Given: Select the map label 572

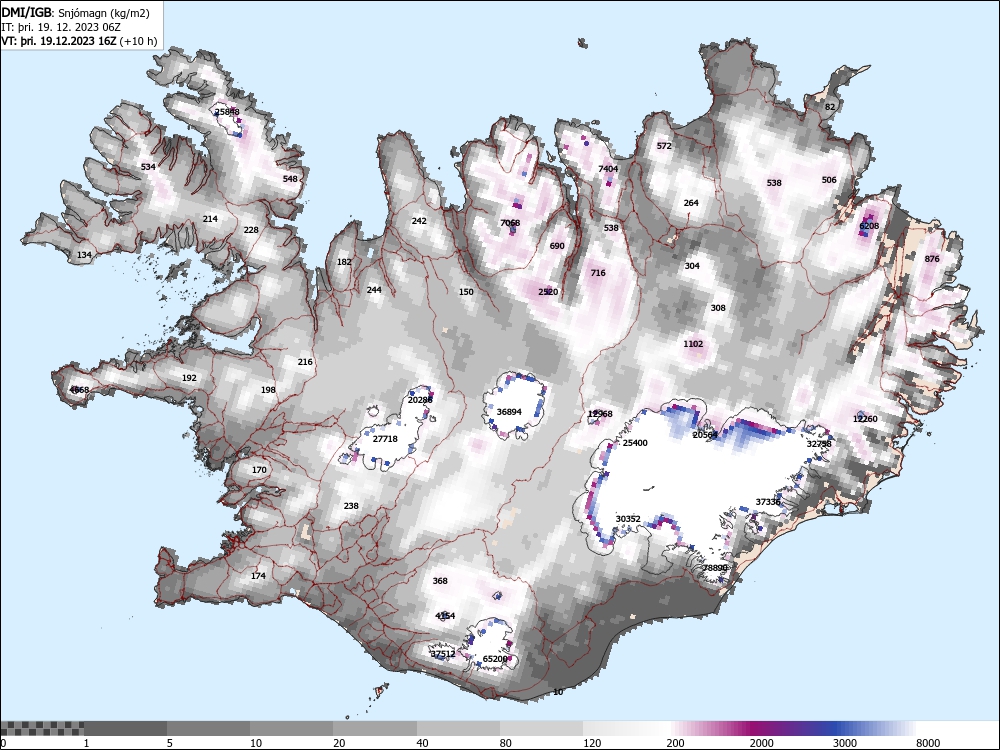Looking at the screenshot, I should (x=664, y=146).
